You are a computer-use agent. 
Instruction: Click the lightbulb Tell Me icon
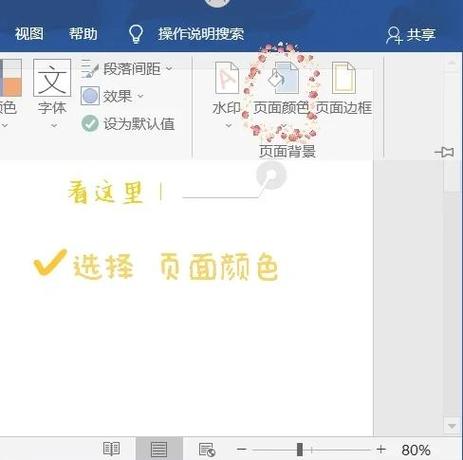pos(136,34)
